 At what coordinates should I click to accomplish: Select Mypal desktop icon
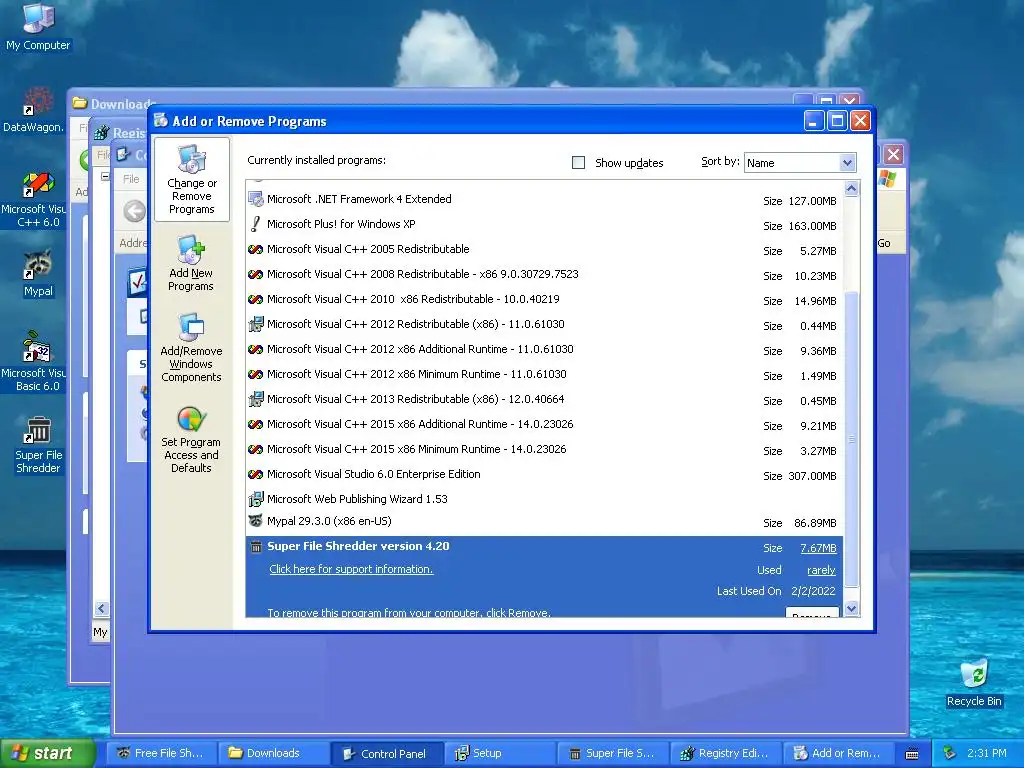click(x=38, y=266)
